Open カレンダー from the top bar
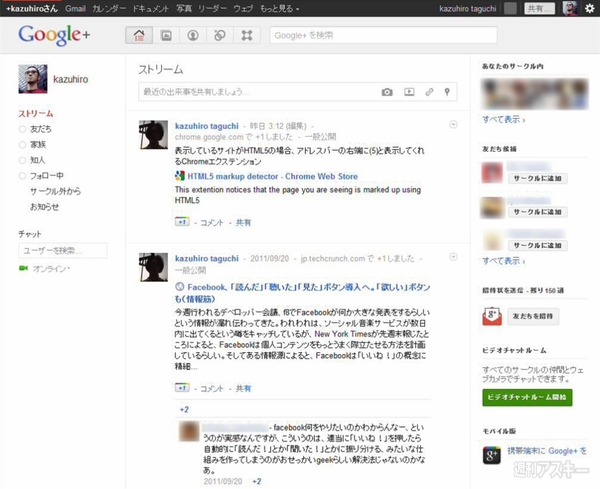Viewport: 600px width, 489px height. click(109, 8)
